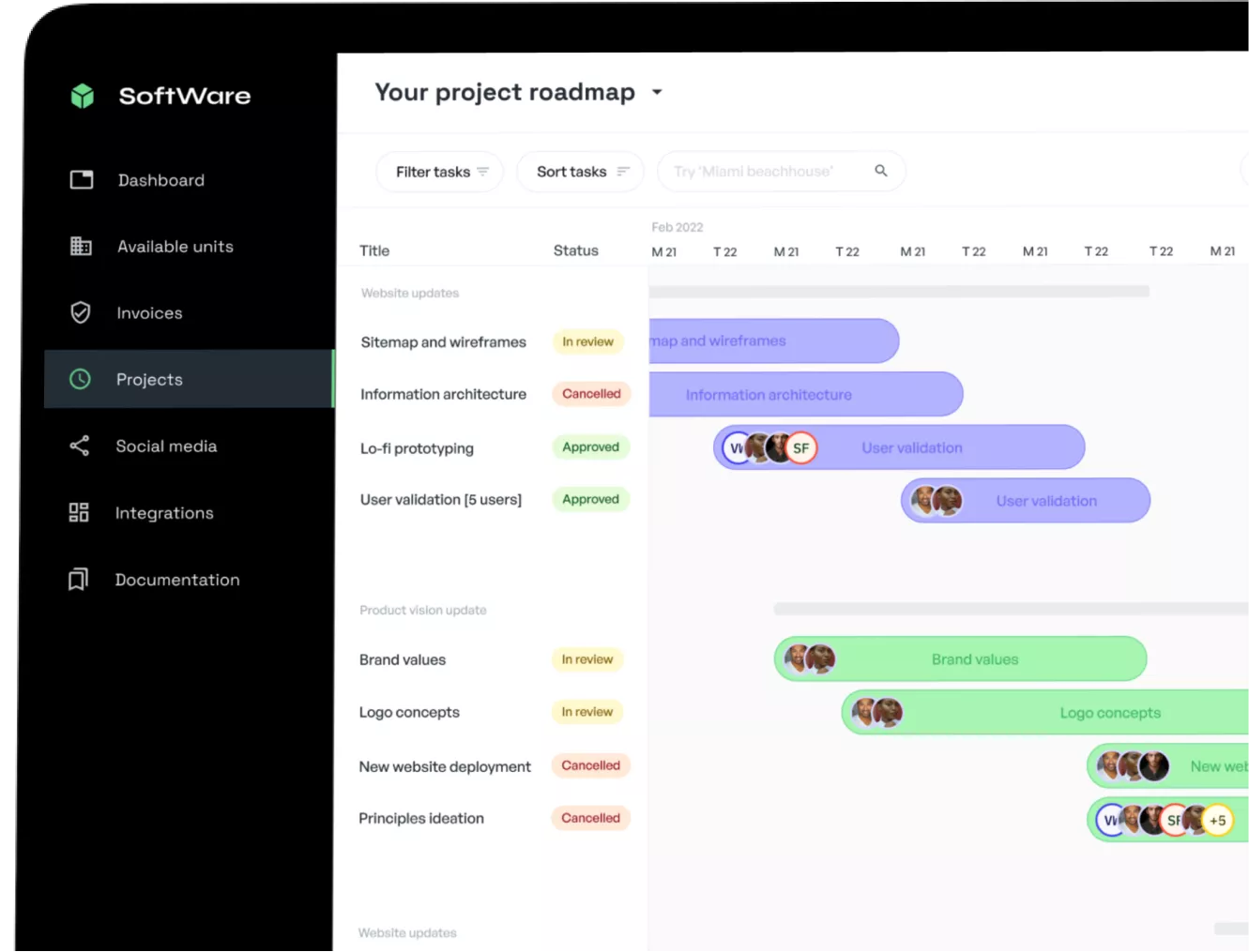Click the Dashboard window icon in sidebar
Image resolution: width=1249 pixels, height=952 pixels.
pyautogui.click(x=82, y=179)
